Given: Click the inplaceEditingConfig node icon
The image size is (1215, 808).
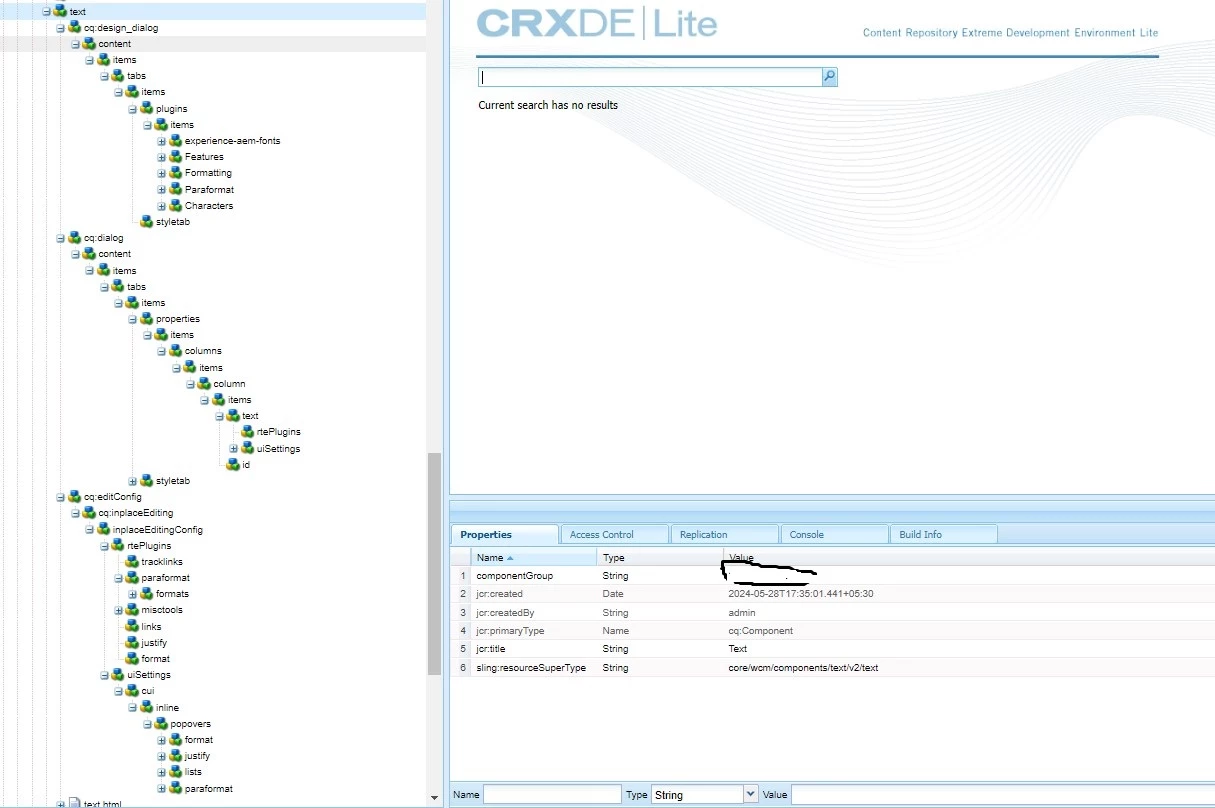Looking at the screenshot, I should [103, 530].
